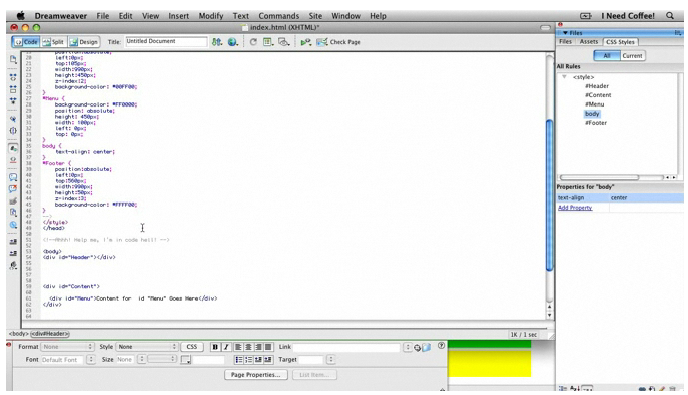Click the Refresh design view icon
Screen dimensions: 688x395
tap(253, 42)
